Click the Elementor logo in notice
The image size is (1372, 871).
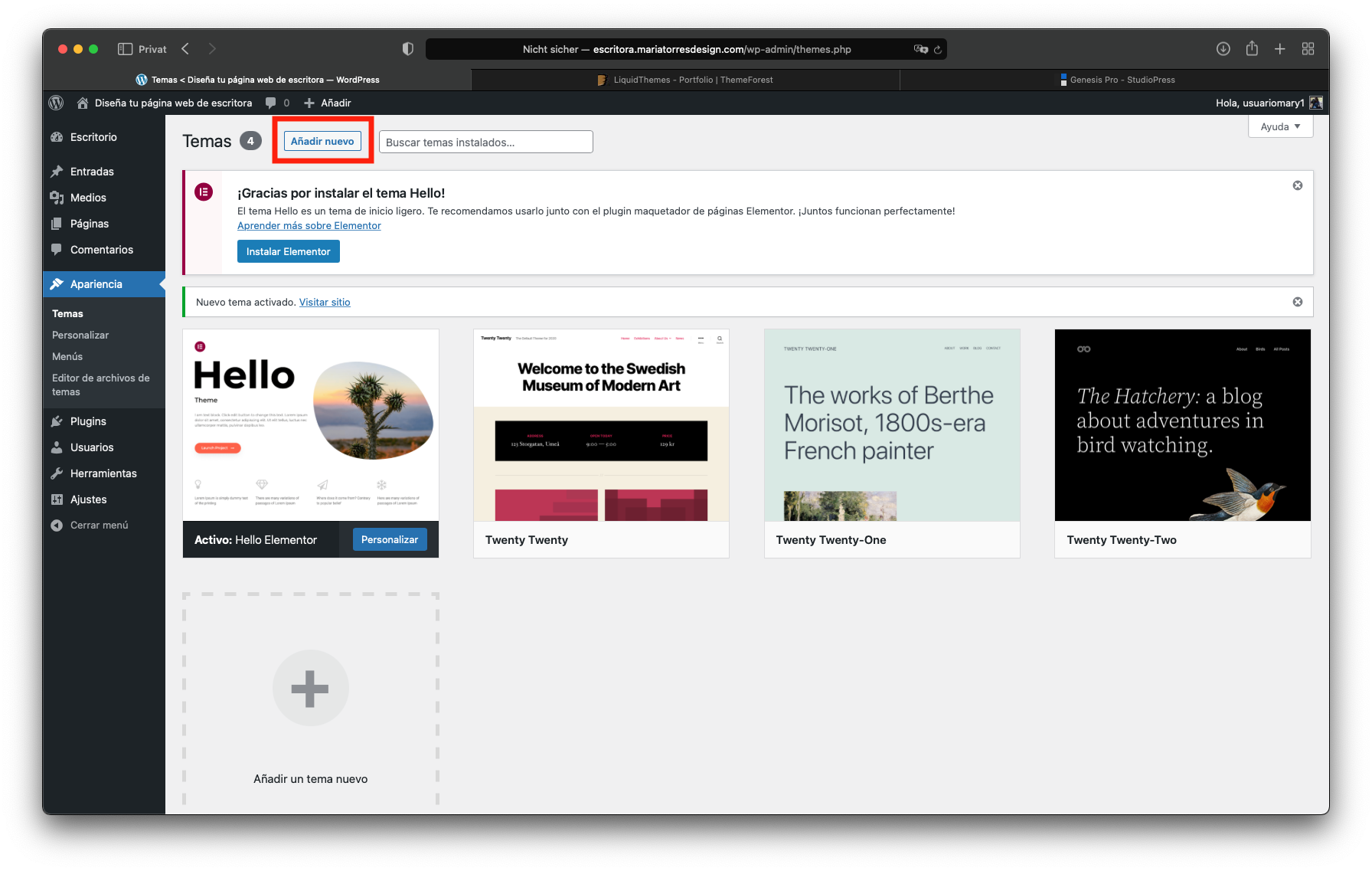coord(204,192)
